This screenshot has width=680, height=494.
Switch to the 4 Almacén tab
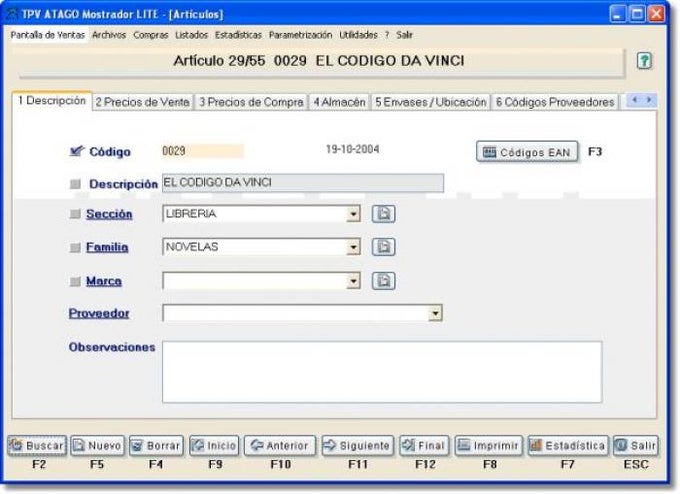(339, 102)
